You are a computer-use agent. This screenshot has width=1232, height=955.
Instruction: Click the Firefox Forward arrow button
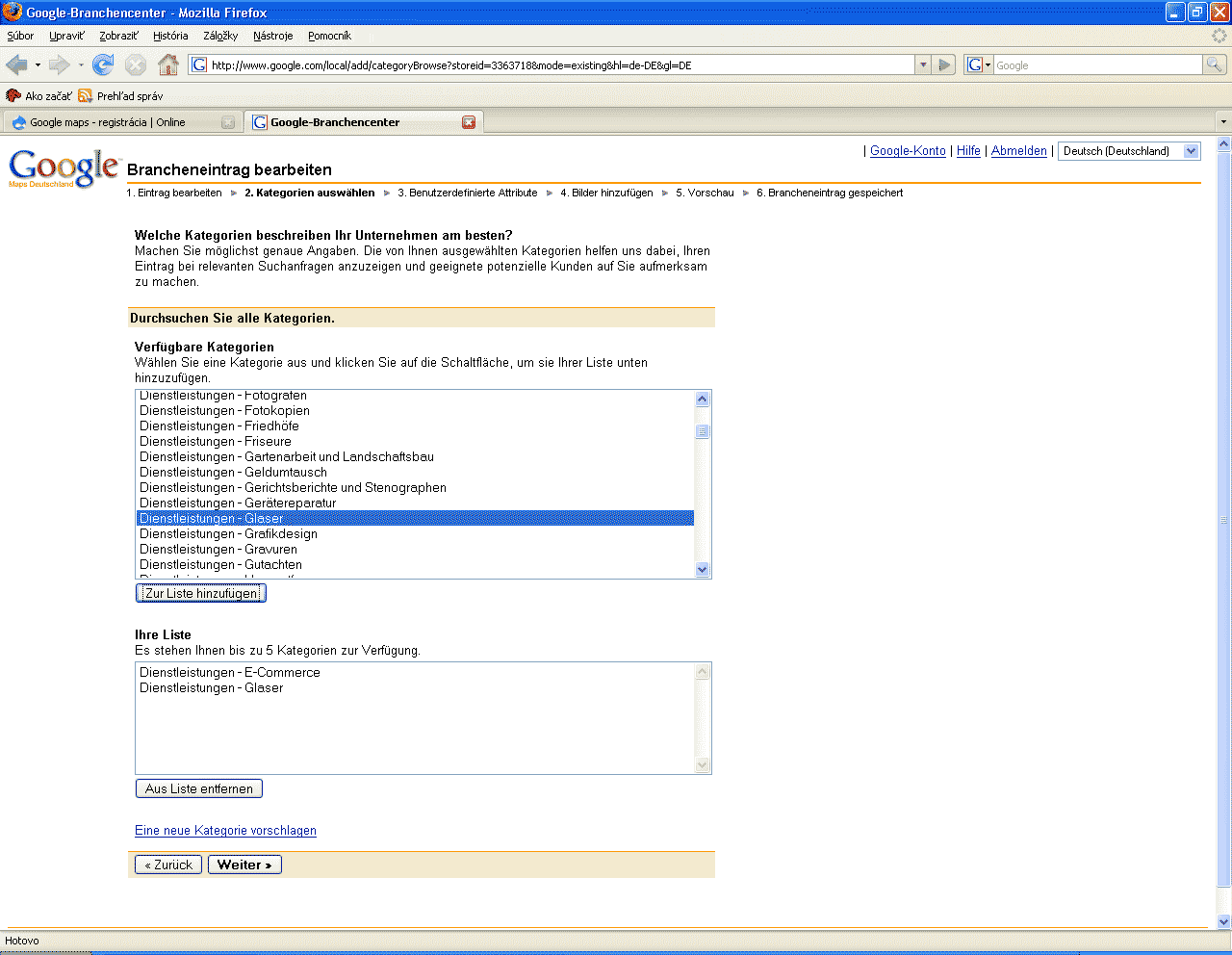pos(59,65)
